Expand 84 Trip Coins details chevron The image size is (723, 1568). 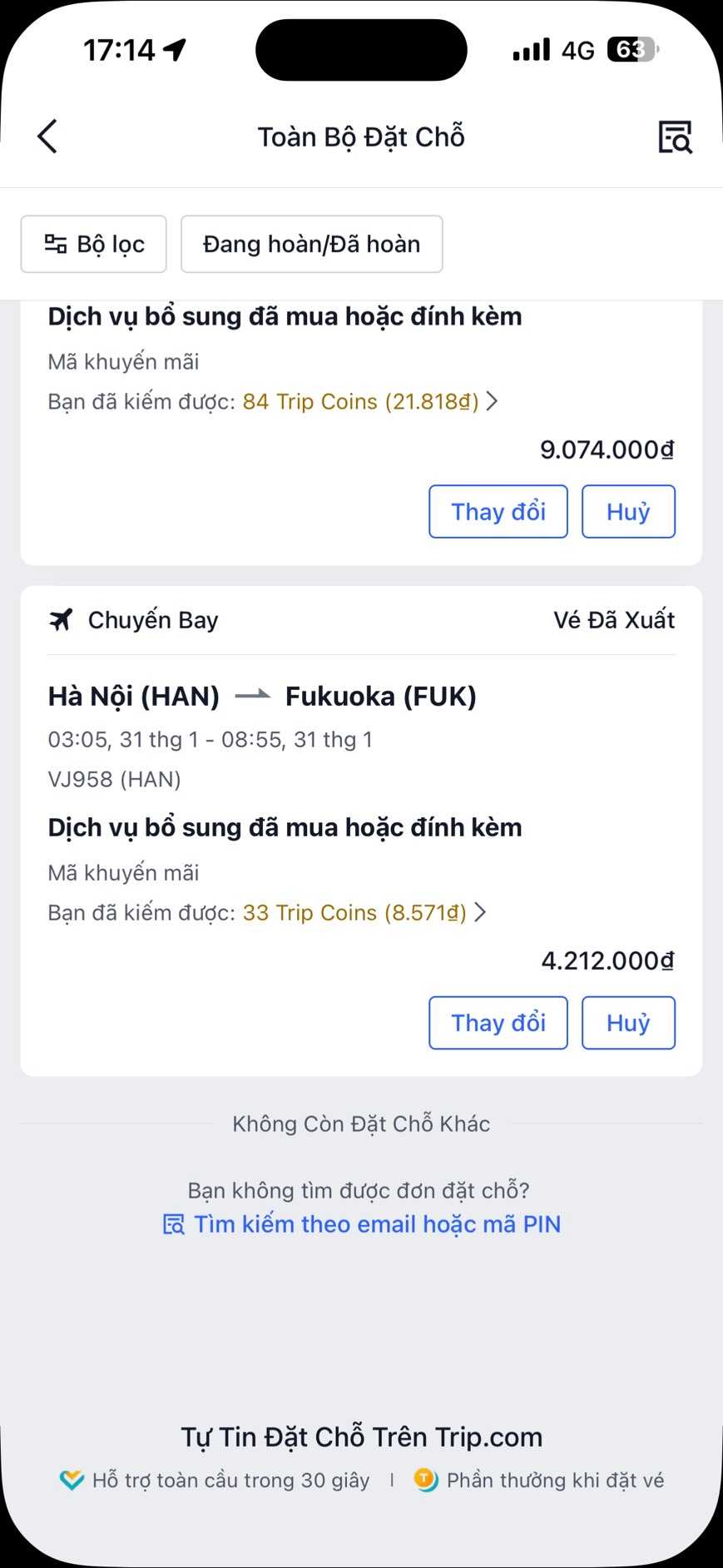click(x=493, y=401)
